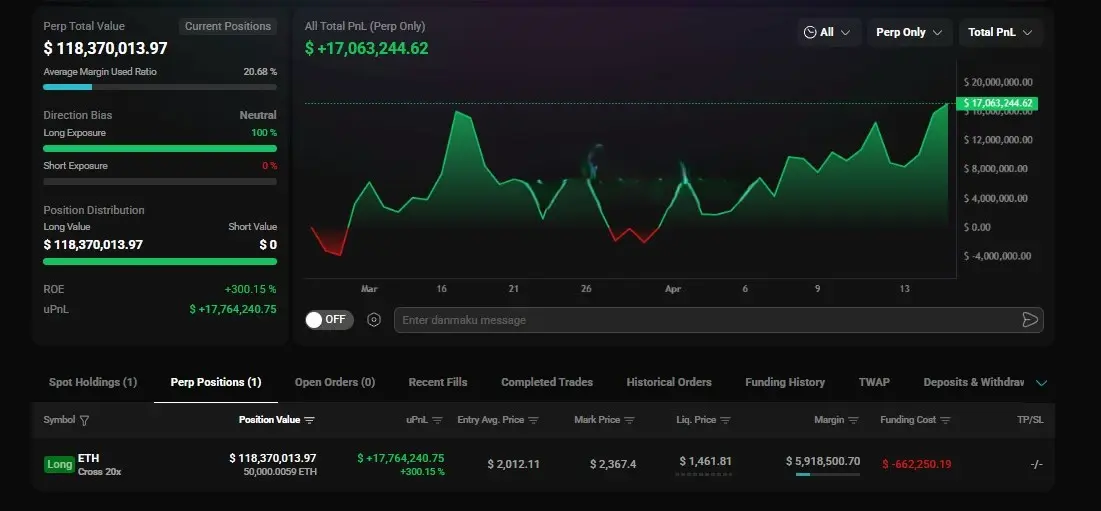1101x511 pixels.
Task: Sort by Mark Price icon
Action: pyautogui.click(x=629, y=420)
